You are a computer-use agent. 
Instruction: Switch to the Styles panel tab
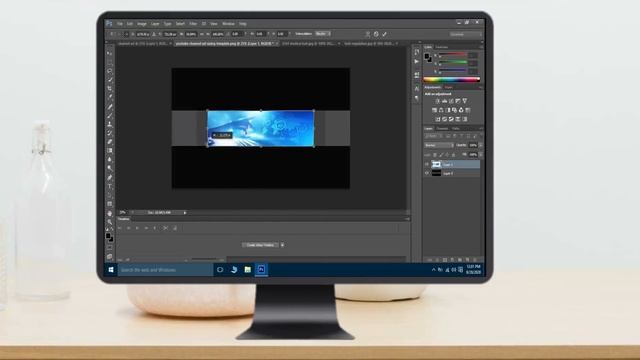pyautogui.click(x=449, y=87)
